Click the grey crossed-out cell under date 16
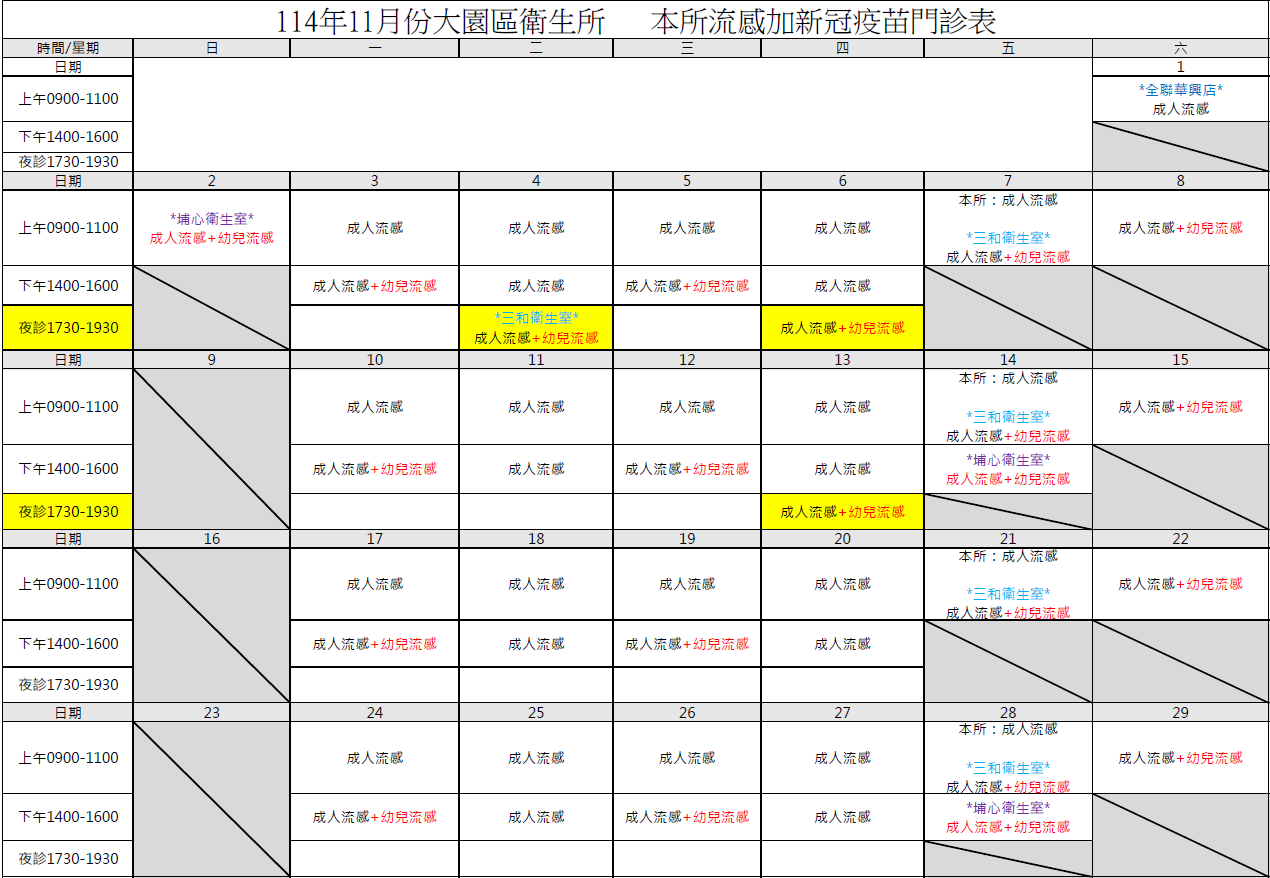Screen dimensions: 1270x878 click(211, 625)
